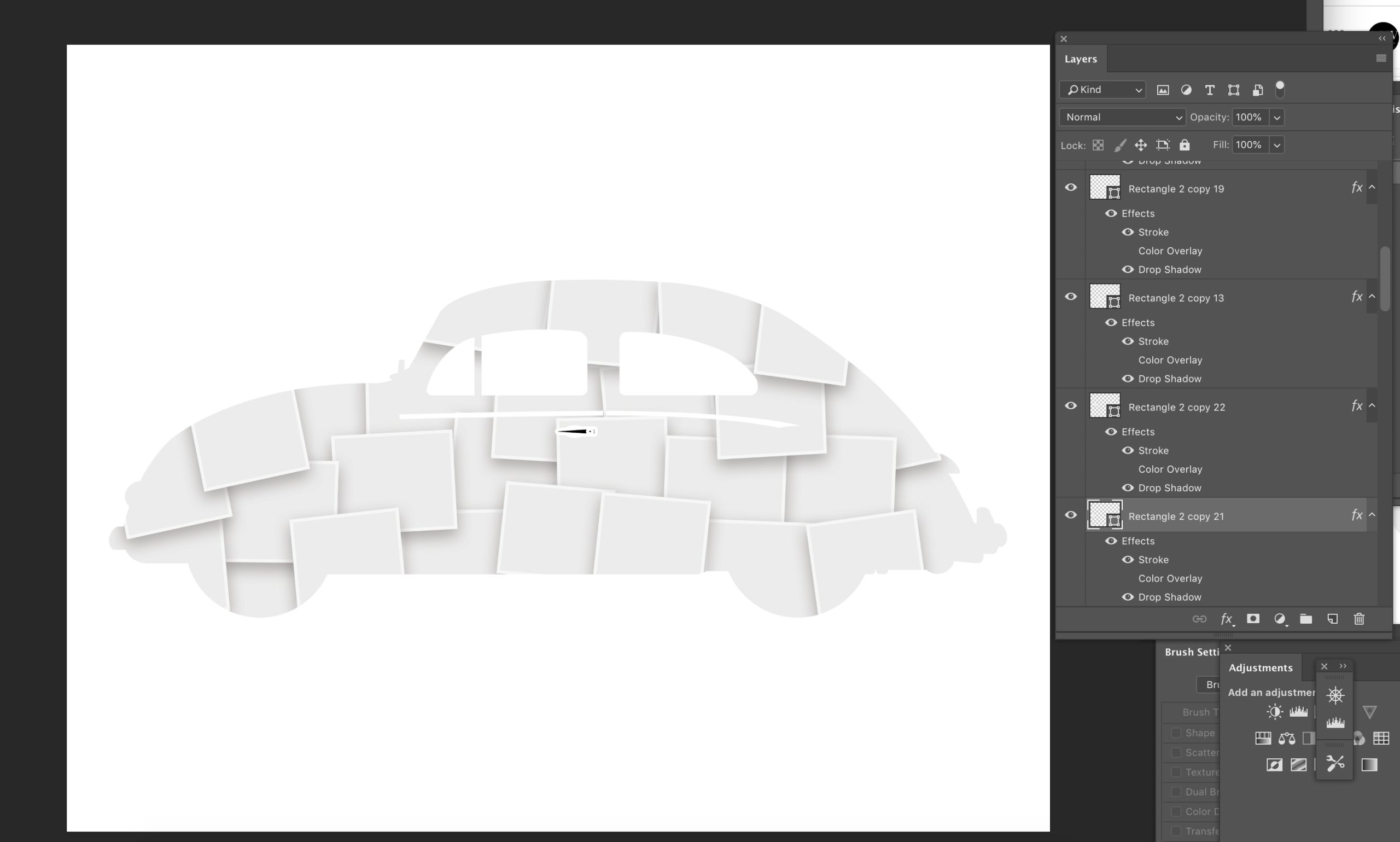
Task: Lock image pixels brush icon
Action: point(1120,145)
